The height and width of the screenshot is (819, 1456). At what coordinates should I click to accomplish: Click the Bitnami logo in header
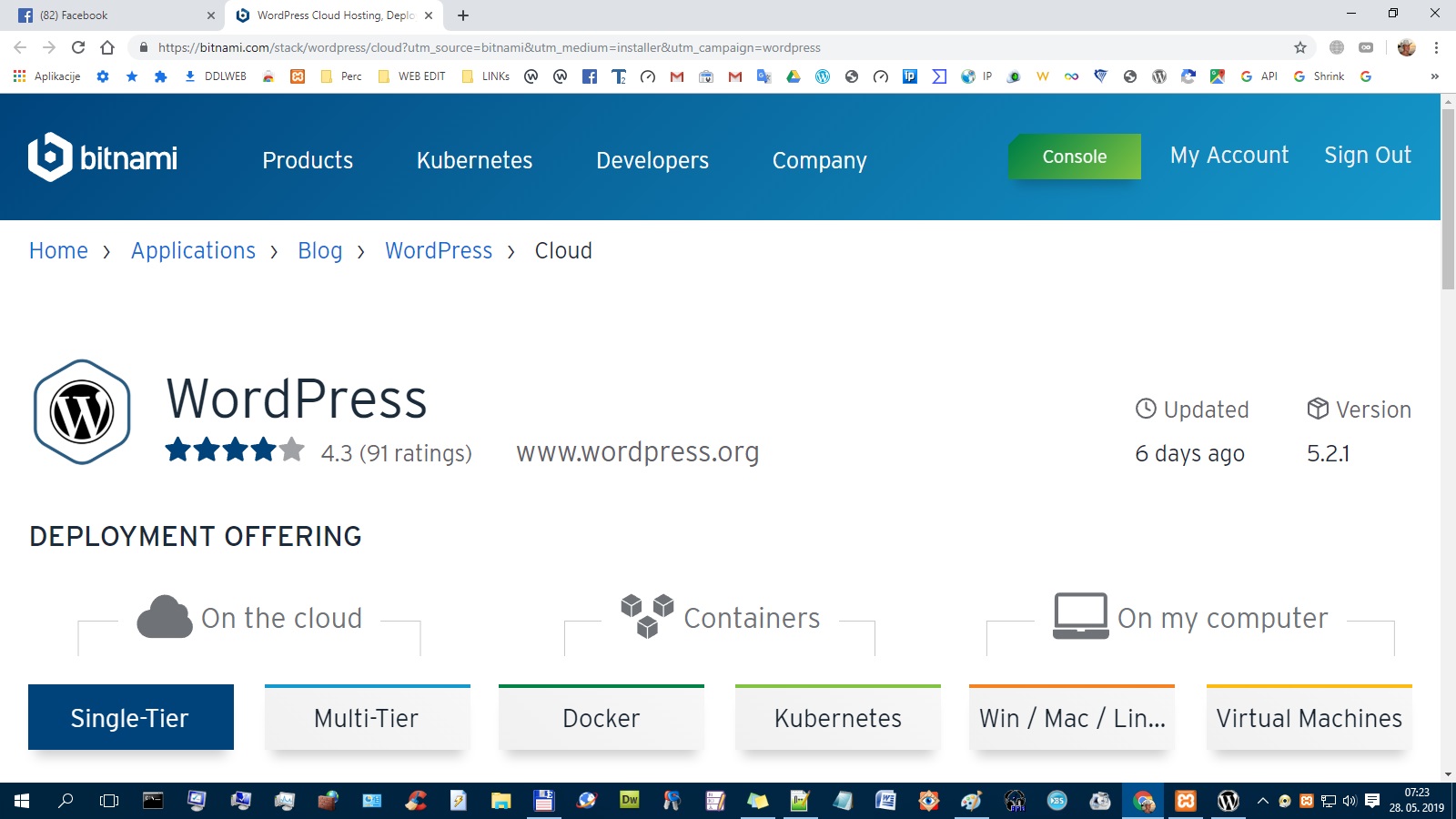[x=103, y=157]
